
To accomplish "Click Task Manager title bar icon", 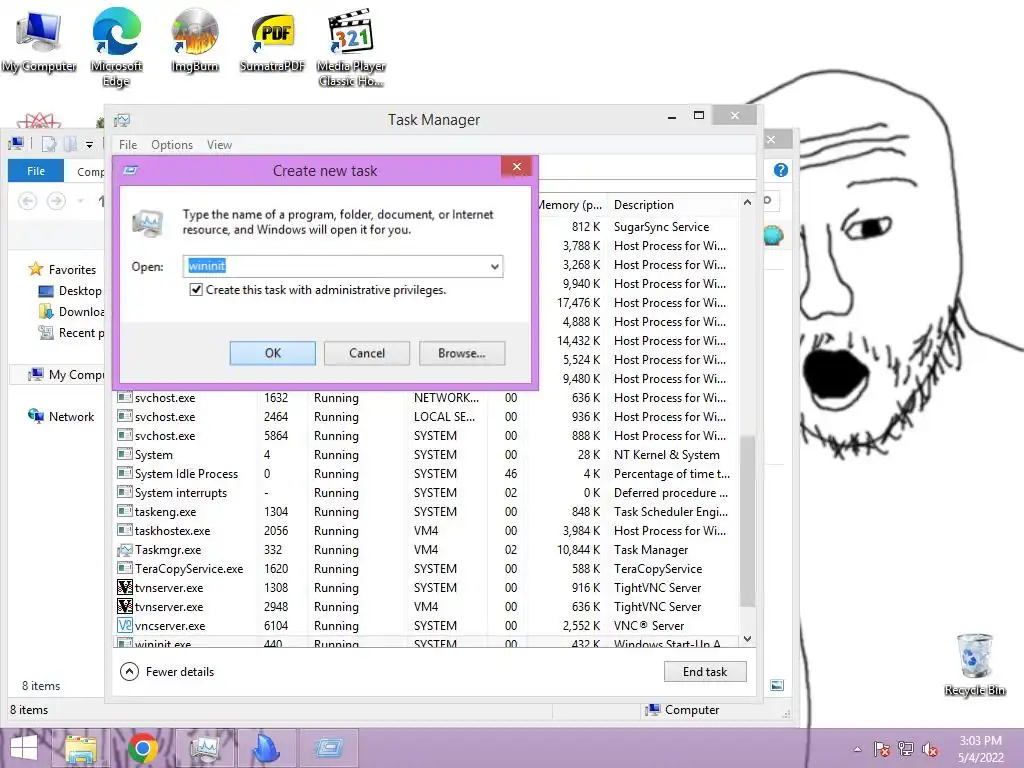I will (122, 120).
